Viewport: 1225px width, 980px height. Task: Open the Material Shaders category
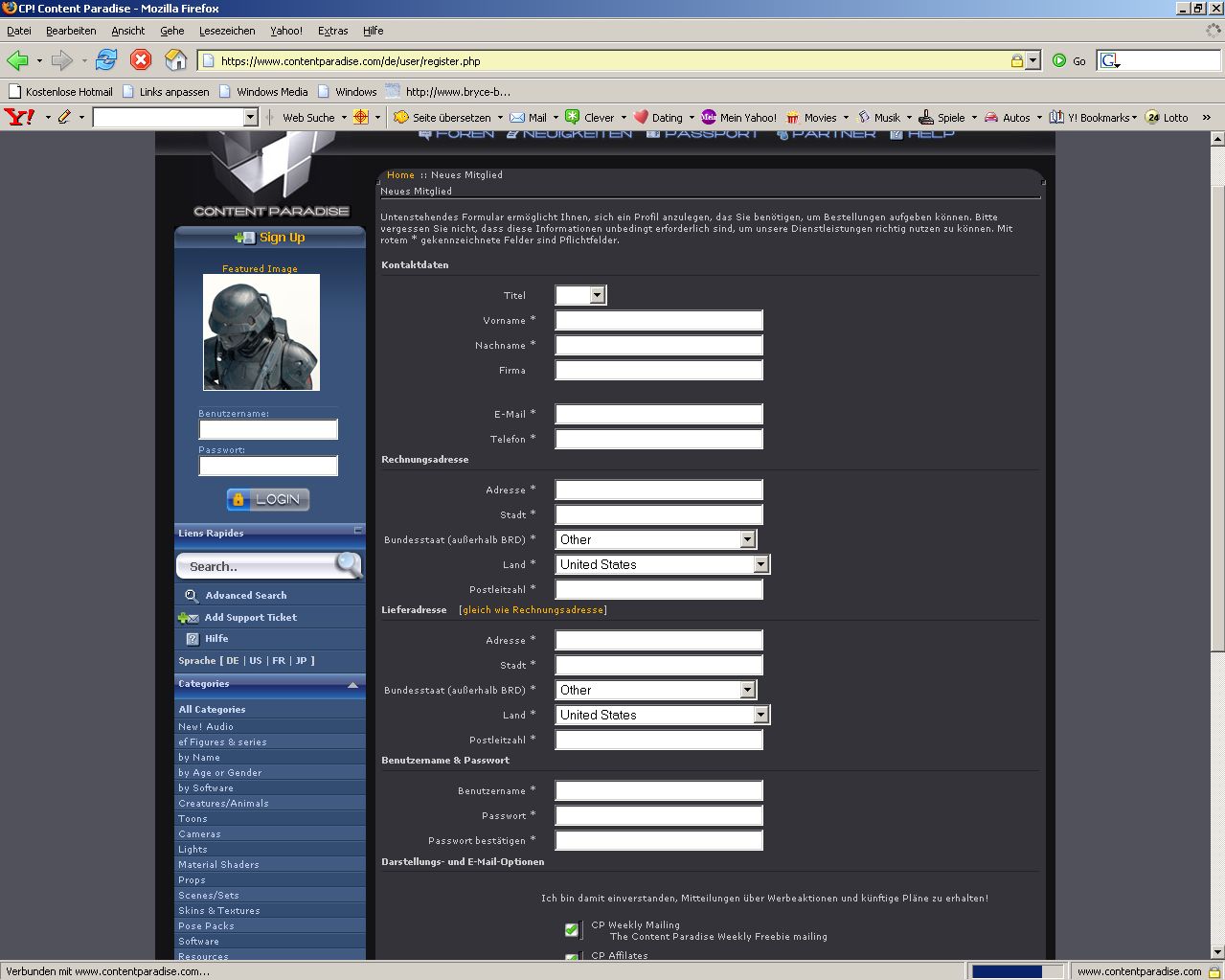click(218, 864)
